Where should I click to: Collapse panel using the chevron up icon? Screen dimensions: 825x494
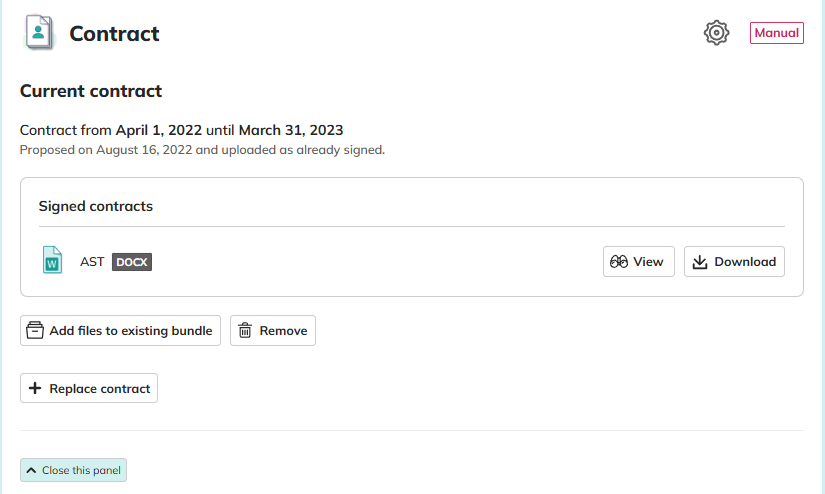click(31, 470)
